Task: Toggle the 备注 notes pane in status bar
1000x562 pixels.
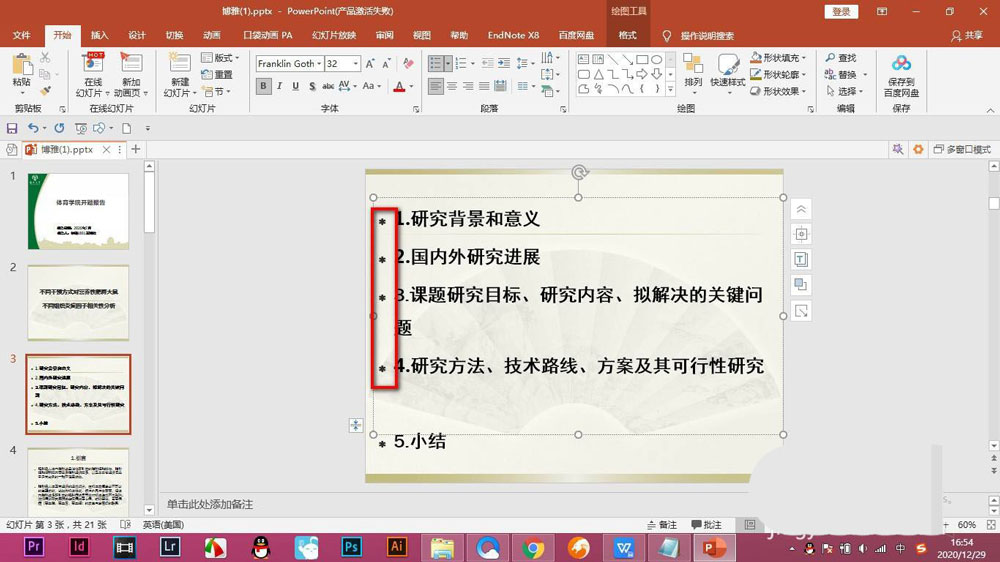Action: click(x=662, y=524)
